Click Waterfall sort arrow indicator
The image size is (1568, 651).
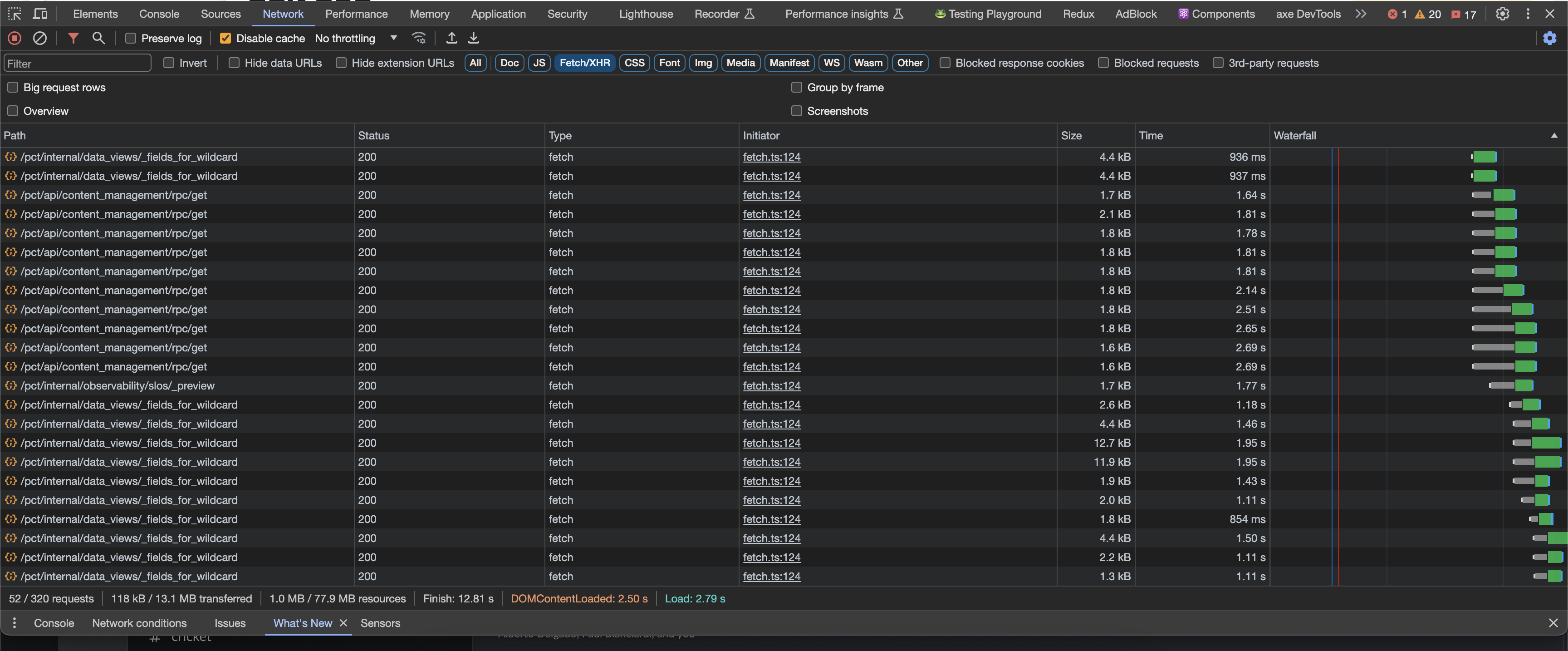(x=1554, y=135)
